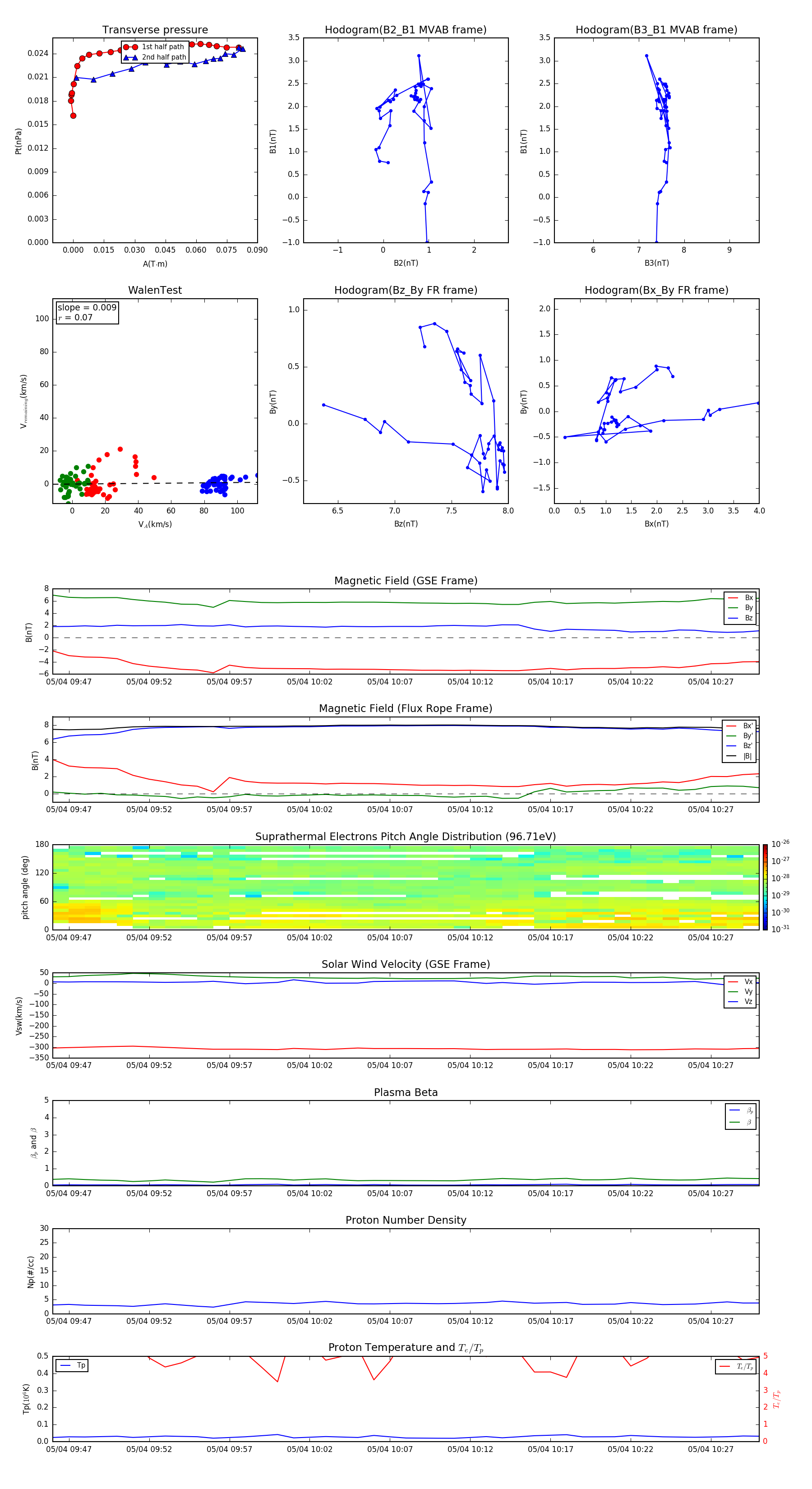812x1489 pixels.
Task: Click the "WalenTest" plot title
Action: click(155, 290)
